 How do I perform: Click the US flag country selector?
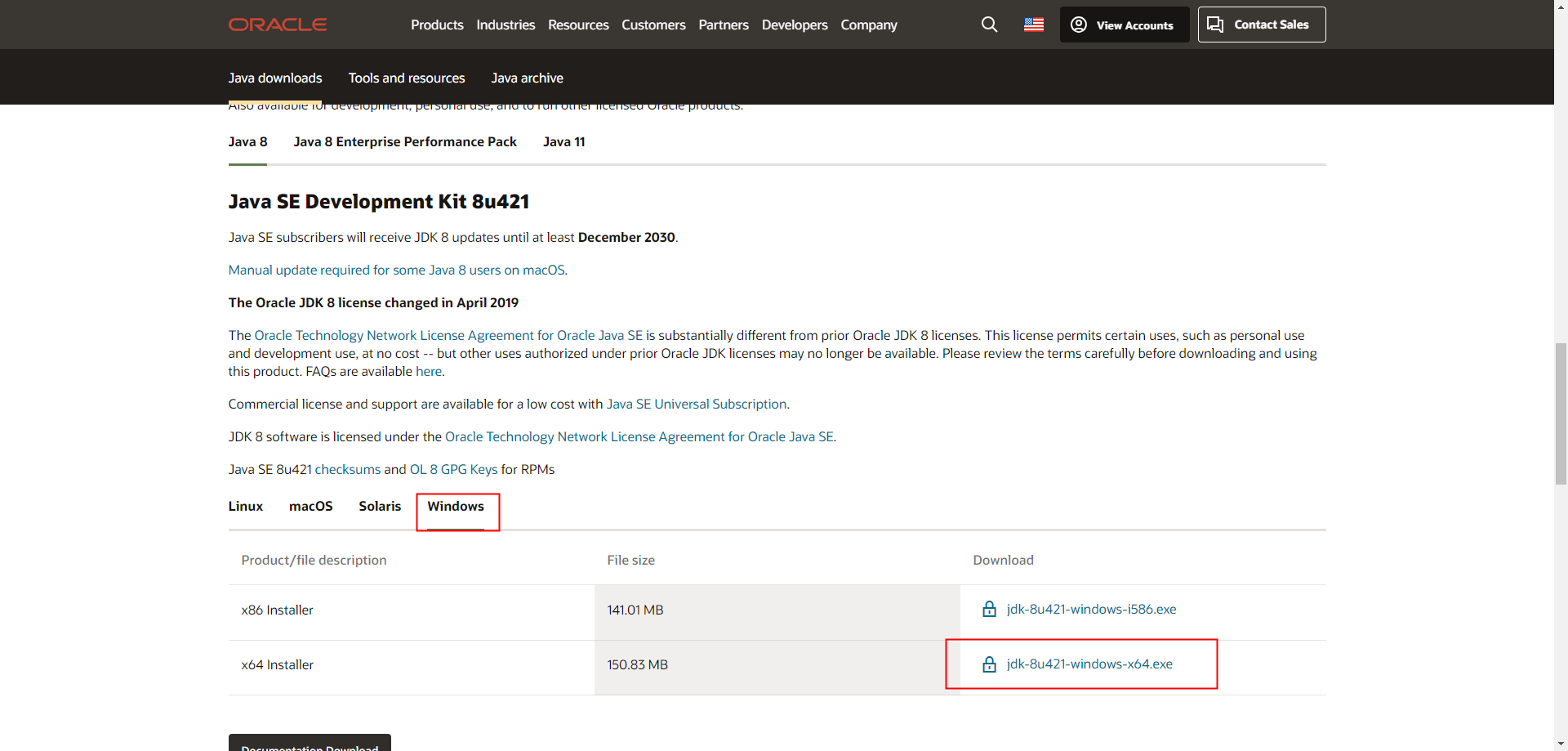pos(1034,25)
